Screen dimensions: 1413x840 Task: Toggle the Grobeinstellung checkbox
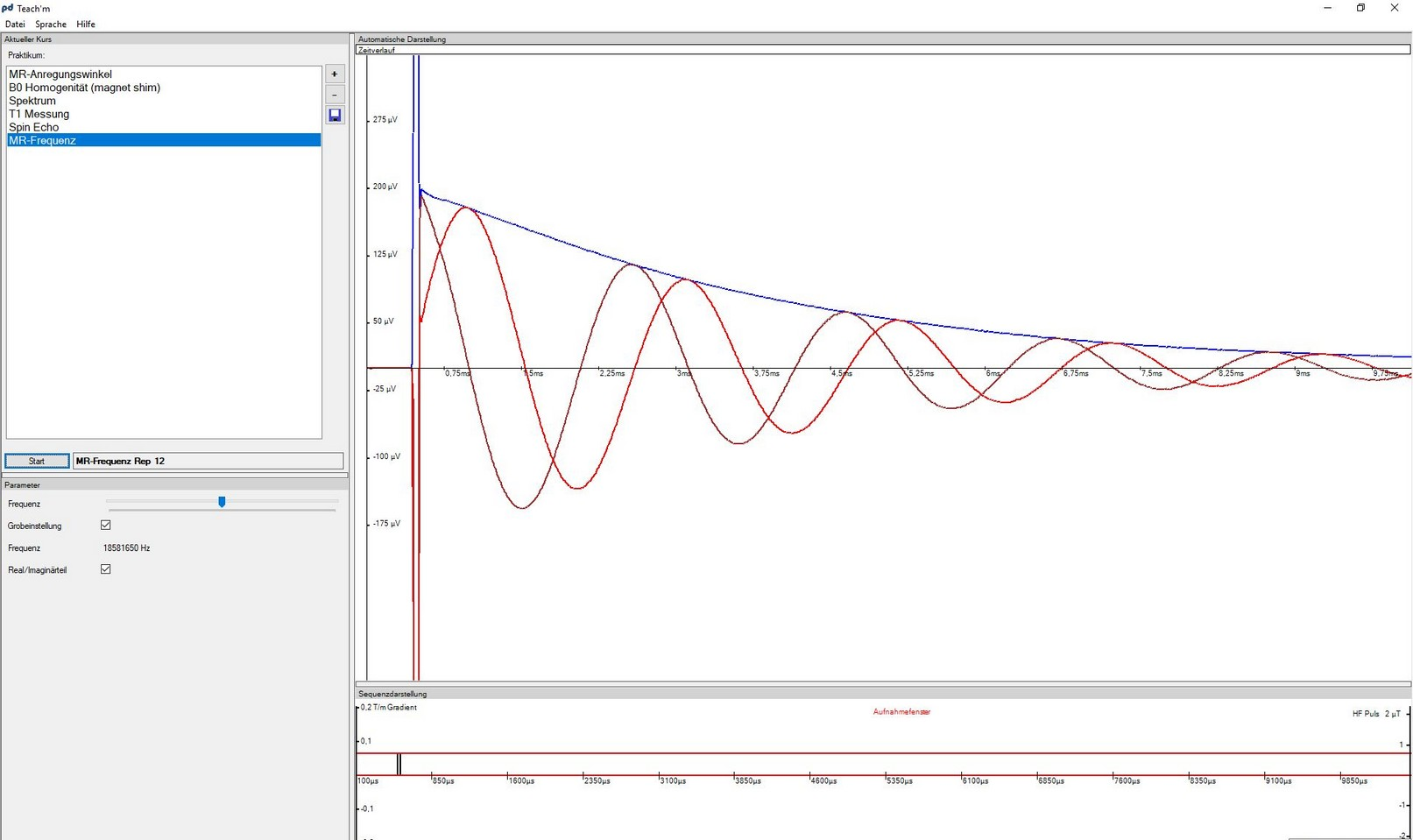click(x=106, y=526)
